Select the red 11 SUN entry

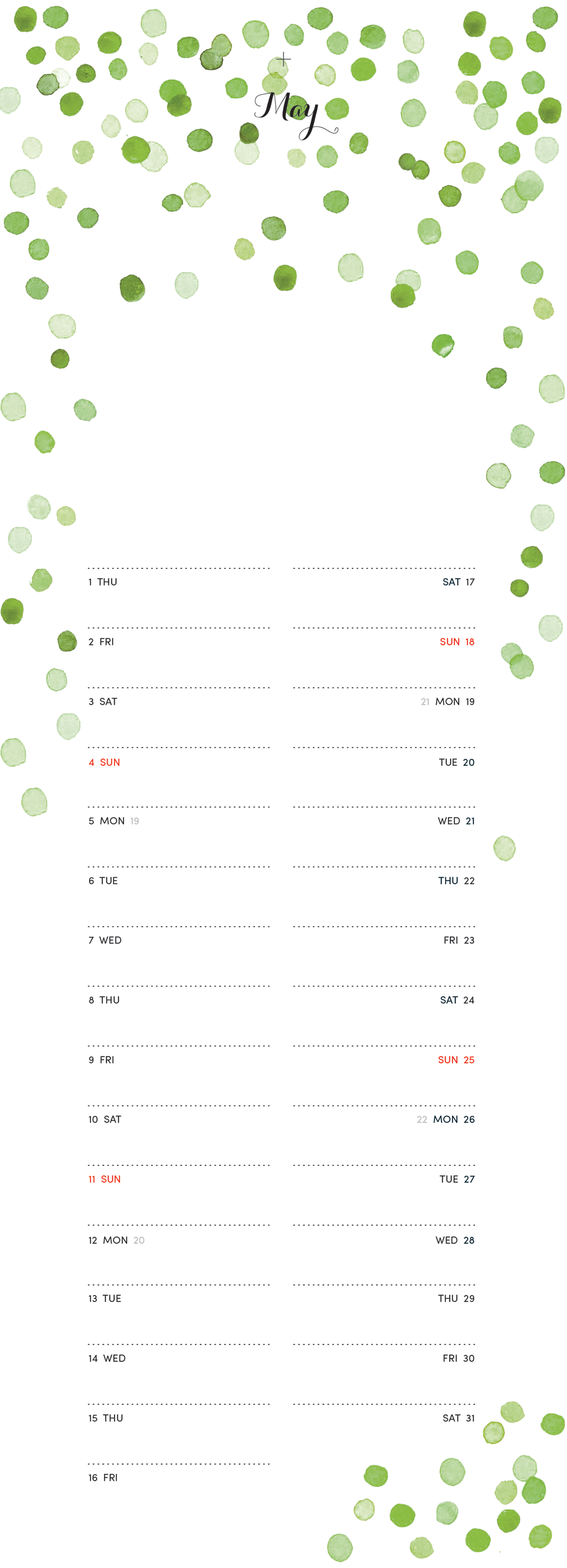pyautogui.click(x=104, y=1179)
